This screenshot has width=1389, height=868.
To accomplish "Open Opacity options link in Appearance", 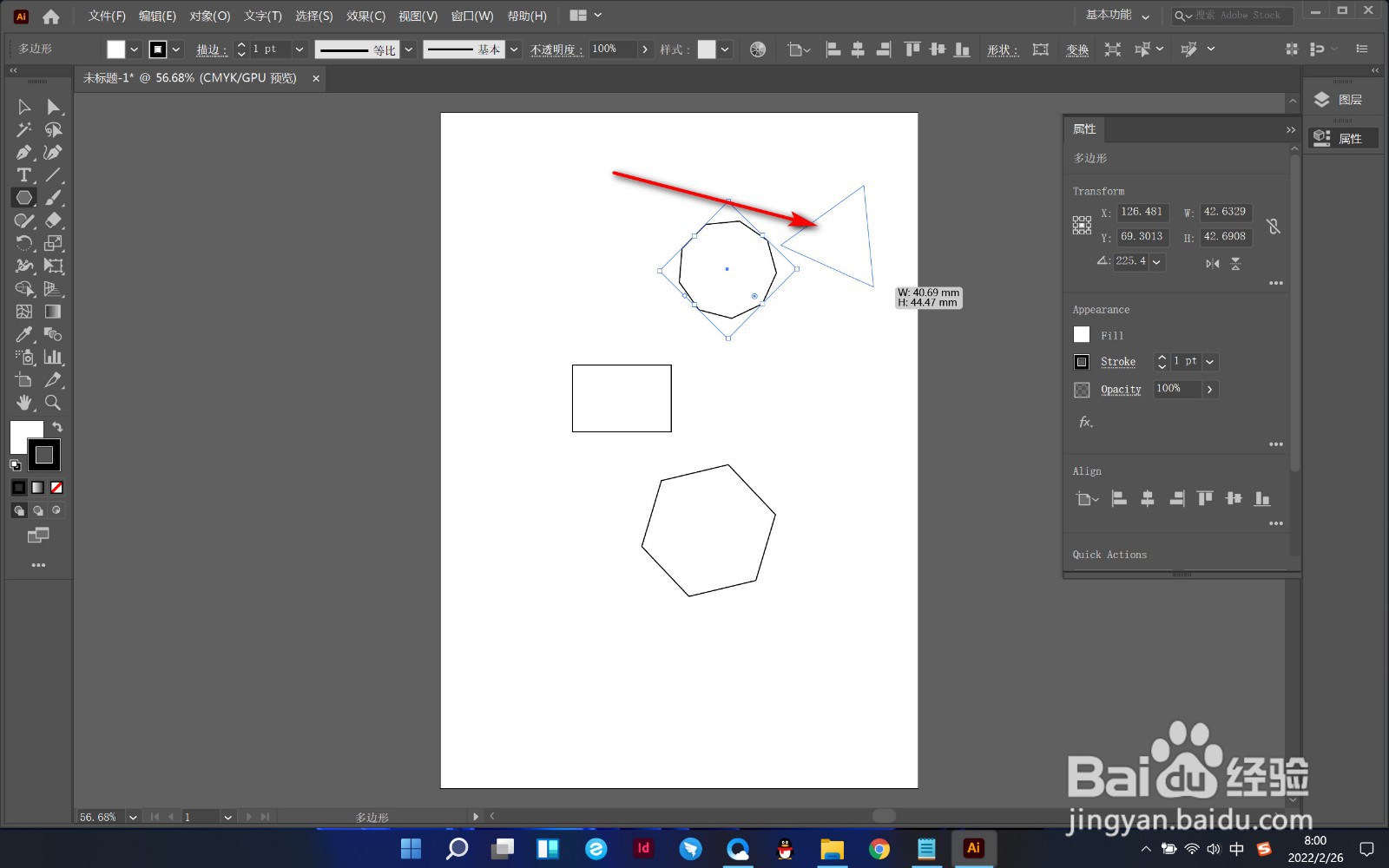I will [x=1121, y=390].
